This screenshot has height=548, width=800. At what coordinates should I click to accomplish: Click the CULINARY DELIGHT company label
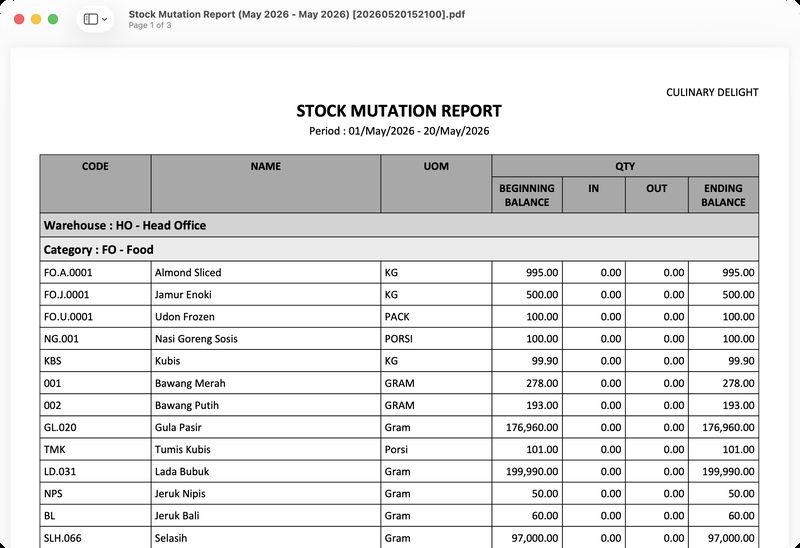[x=712, y=92]
